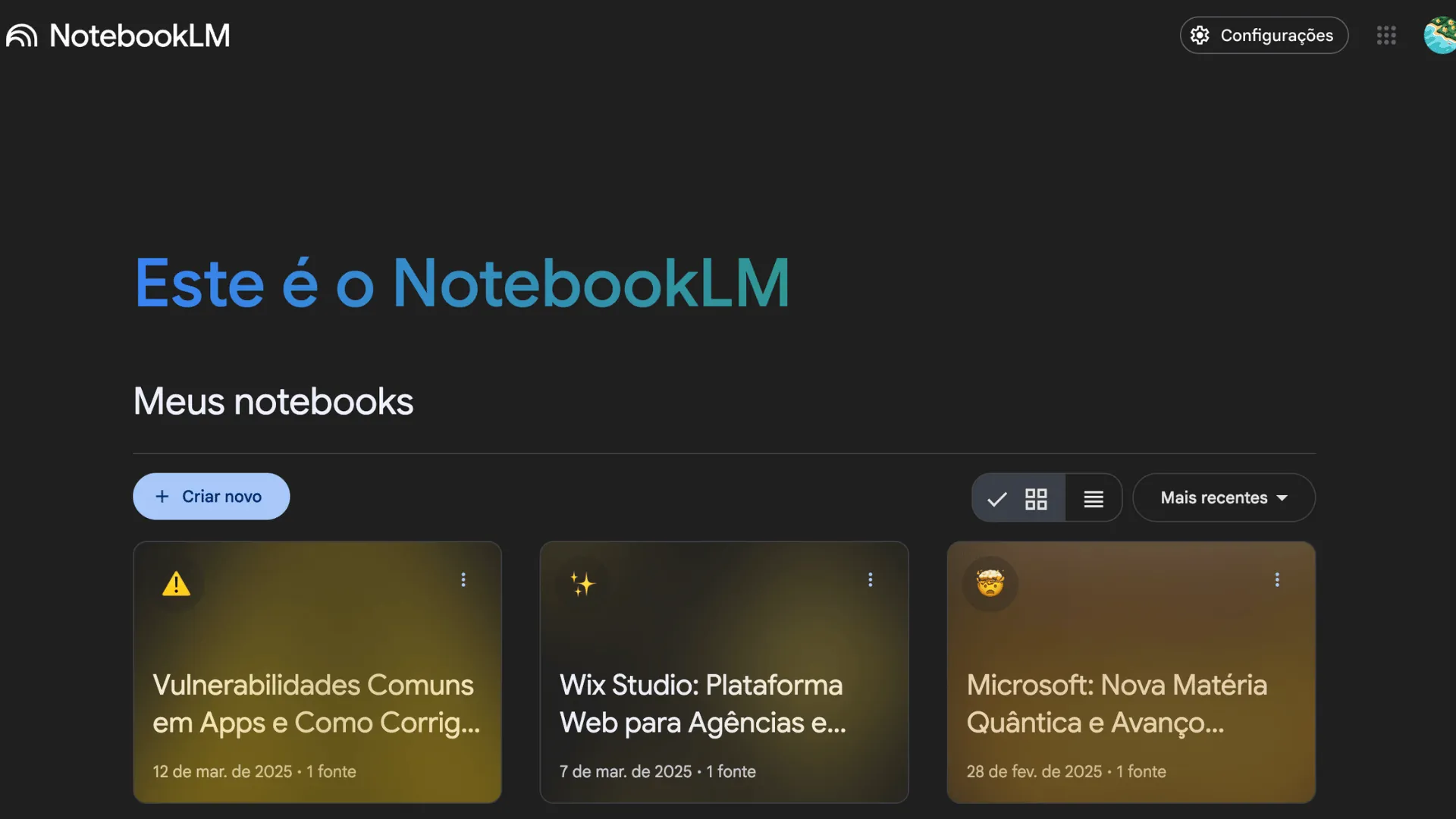Open options menu for Vulnerabilidades Comuns notebook
Viewport: 1456px width, 819px height.
(463, 579)
